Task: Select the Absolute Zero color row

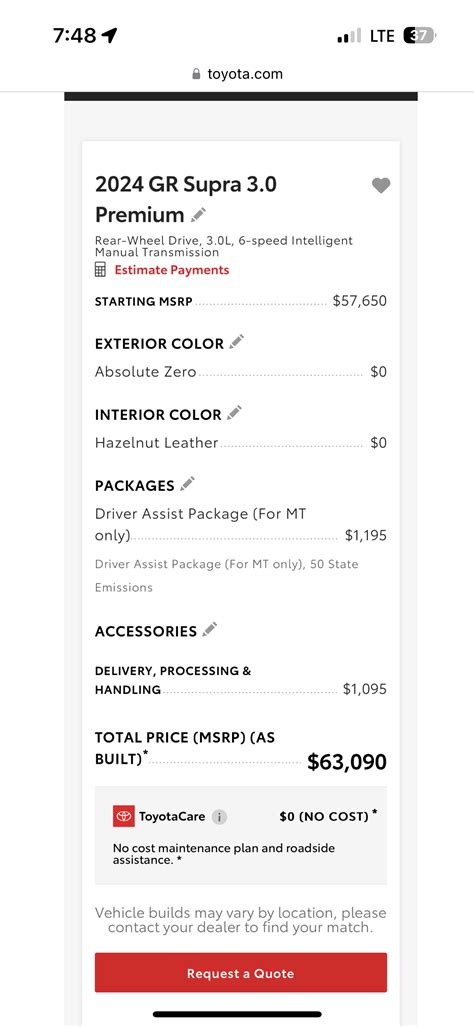Action: [241, 372]
